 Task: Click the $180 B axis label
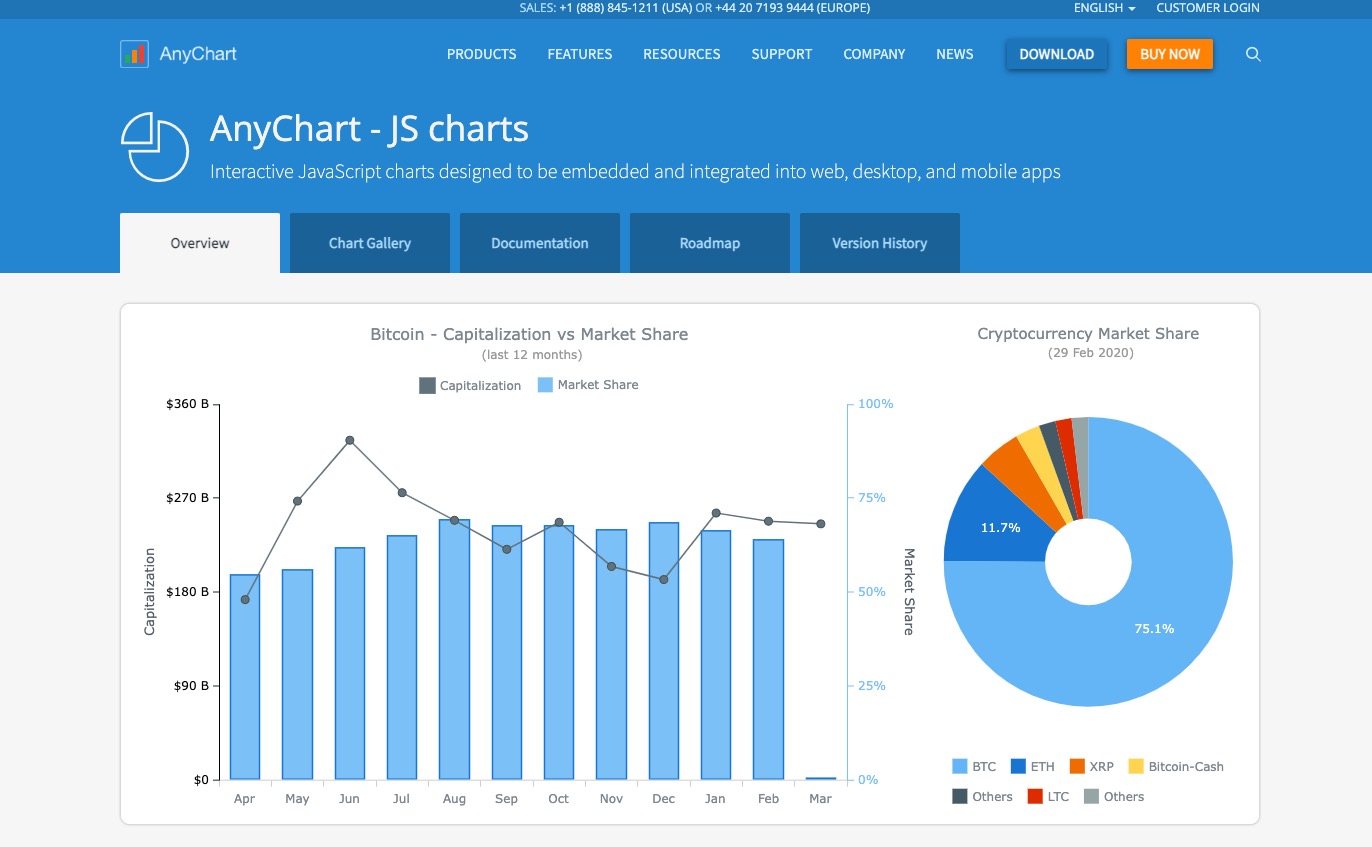pos(187,592)
